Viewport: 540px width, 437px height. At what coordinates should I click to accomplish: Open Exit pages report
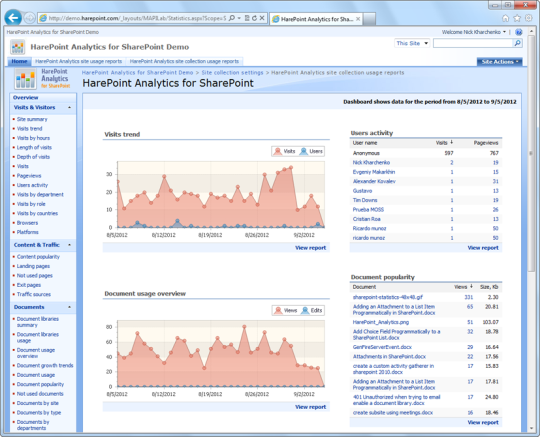coord(29,285)
